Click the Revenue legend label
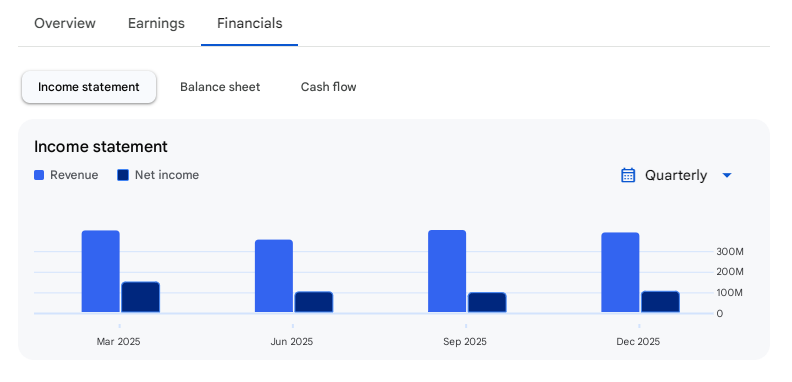 pyautogui.click(x=74, y=175)
